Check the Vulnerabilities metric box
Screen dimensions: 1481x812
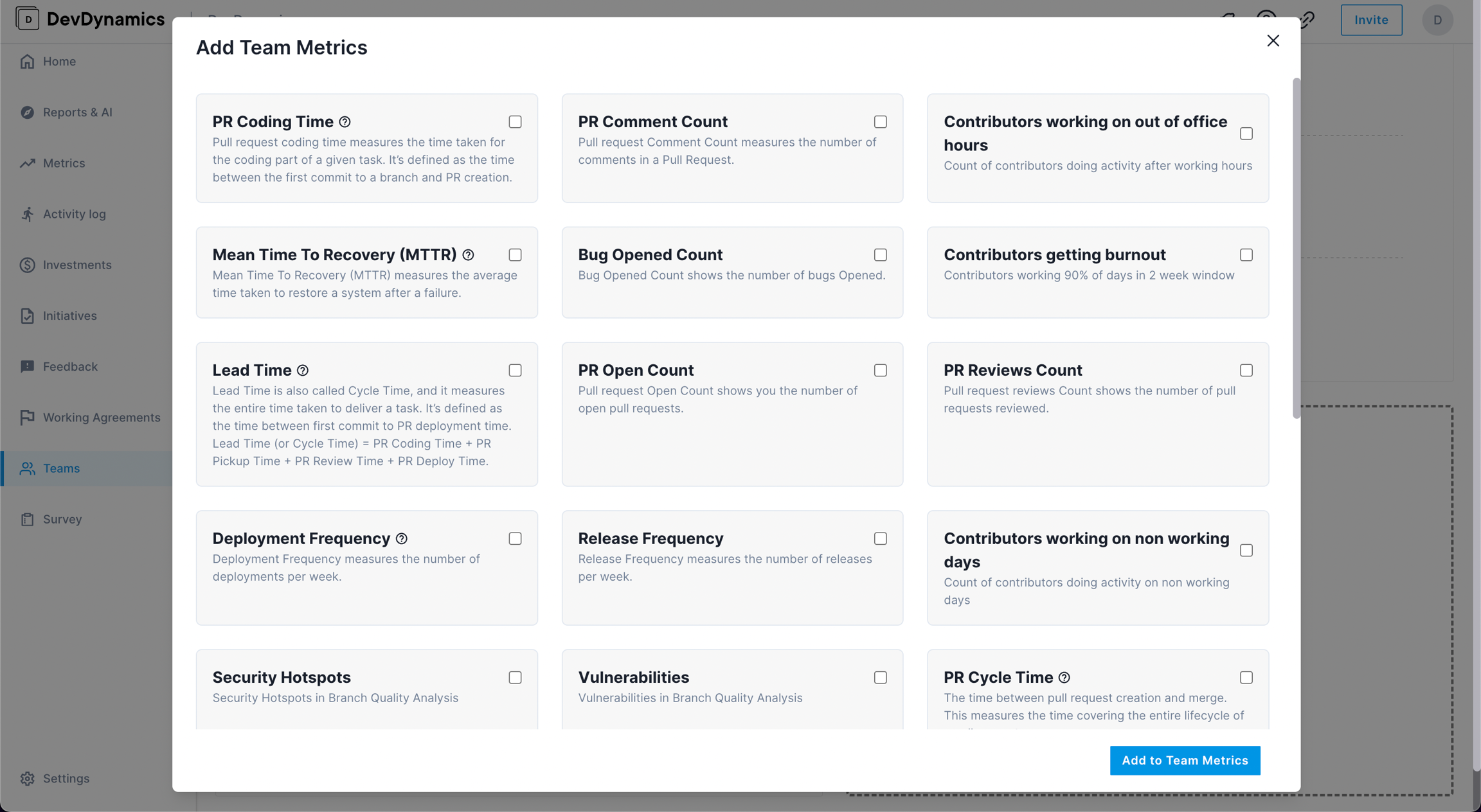point(881,678)
